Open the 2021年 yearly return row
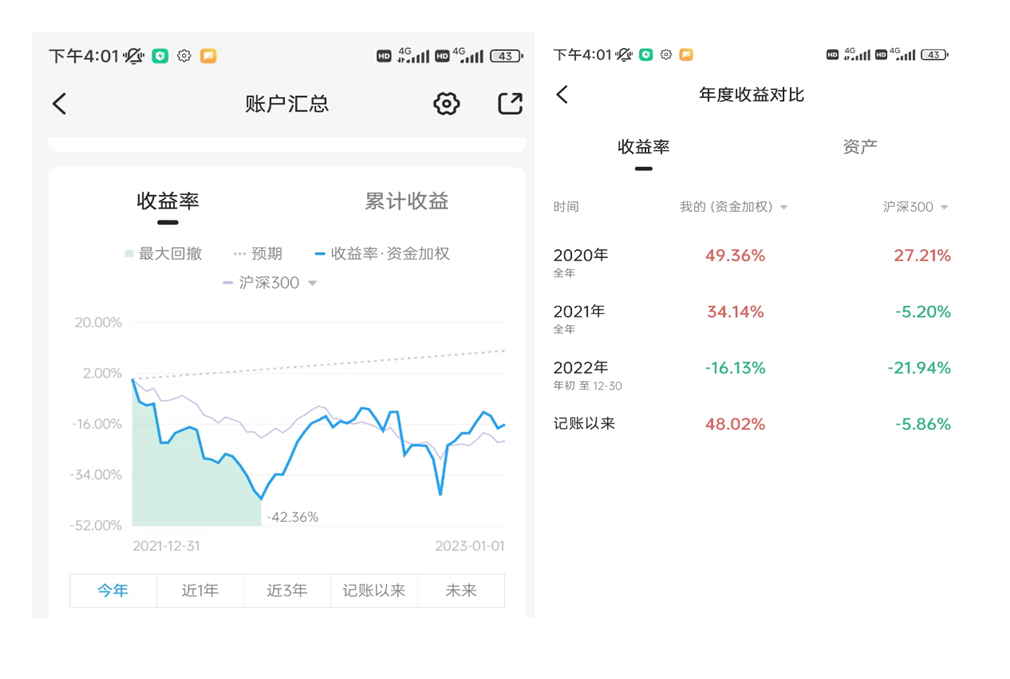The image size is (1010, 679). pyautogui.click(x=751, y=317)
